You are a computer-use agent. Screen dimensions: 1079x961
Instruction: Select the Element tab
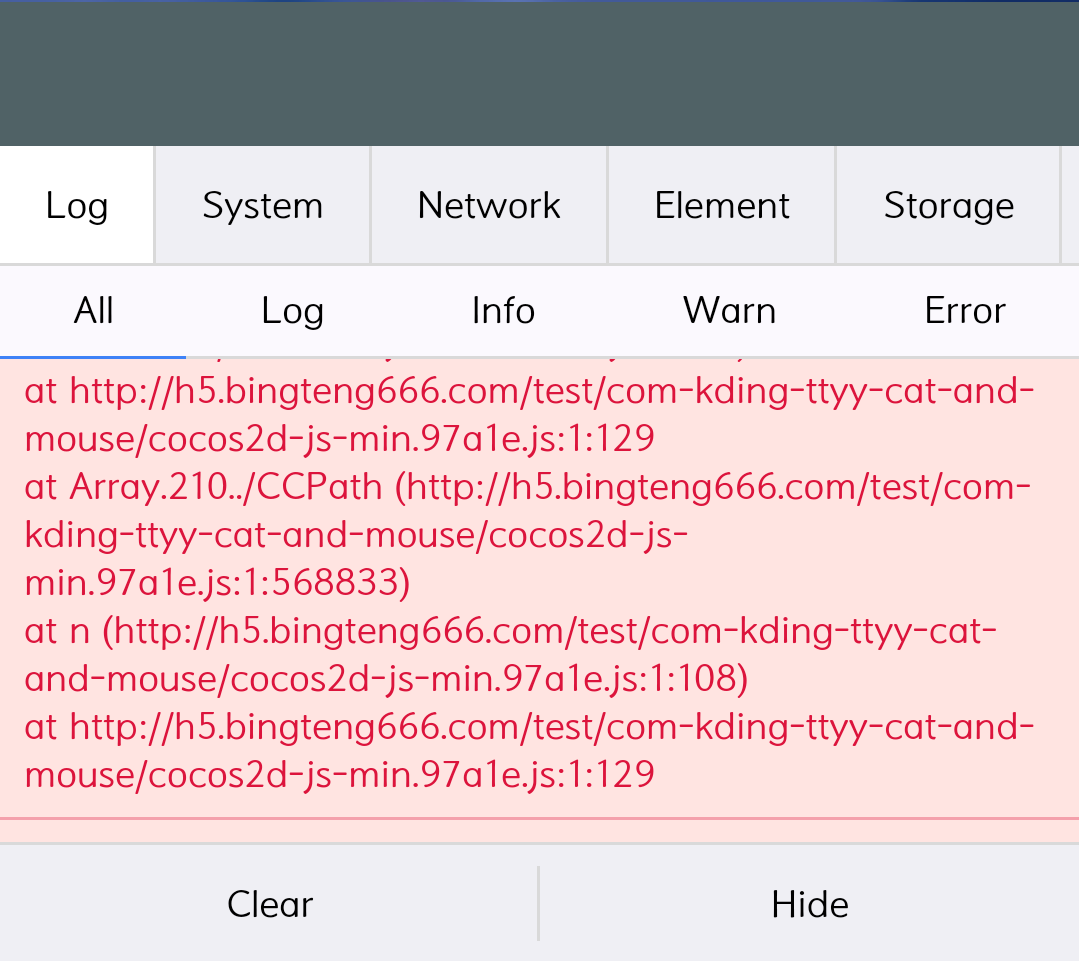tap(722, 206)
